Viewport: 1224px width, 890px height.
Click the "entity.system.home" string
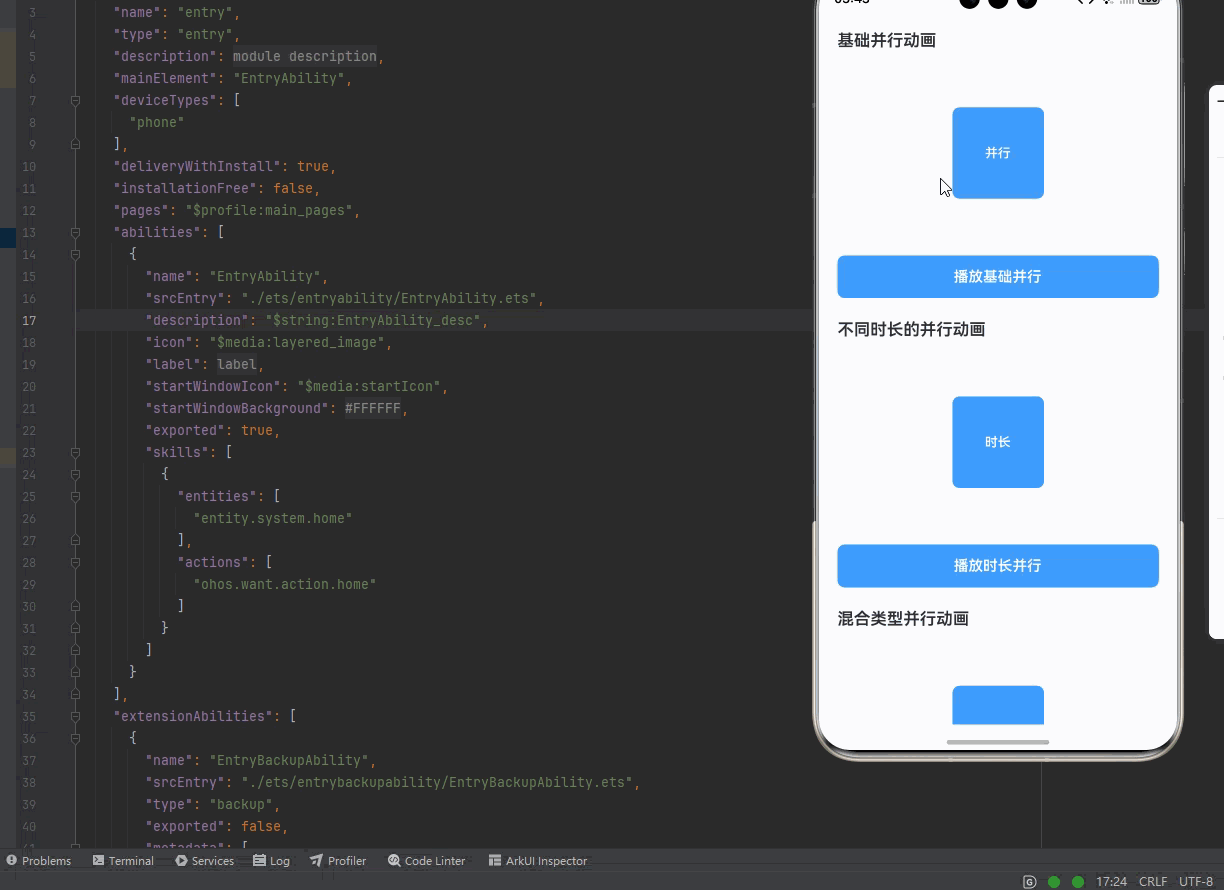click(x=273, y=518)
